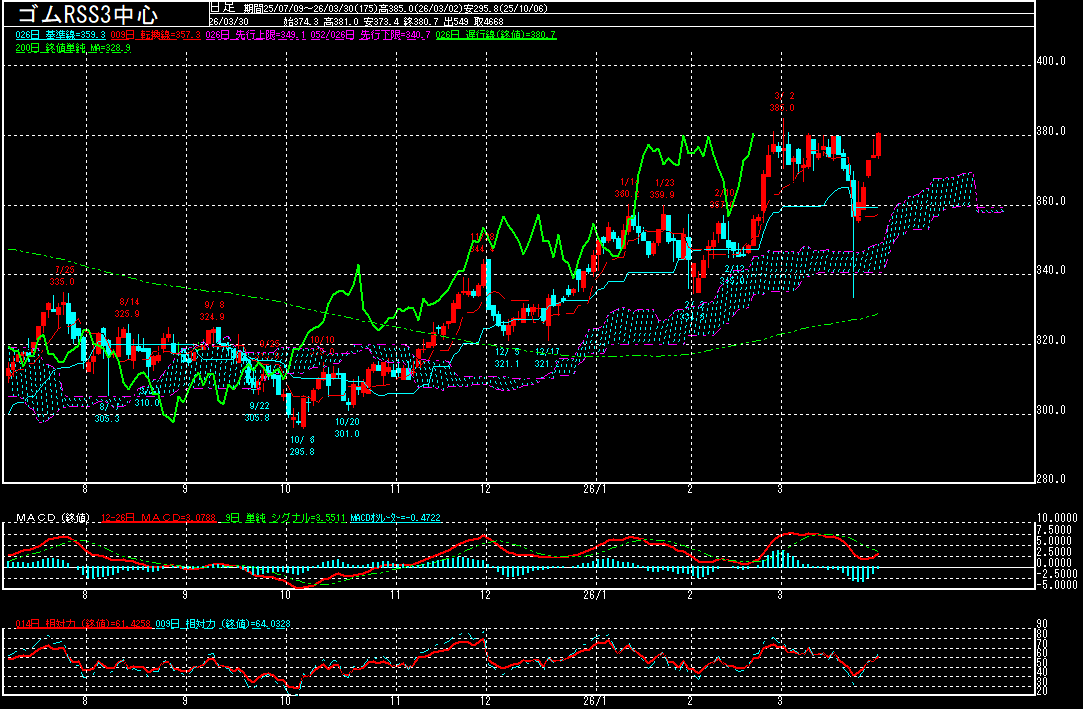The height and width of the screenshot is (709, 1083).
Task: Click the 9/22 low marker label
Action: coord(259,411)
